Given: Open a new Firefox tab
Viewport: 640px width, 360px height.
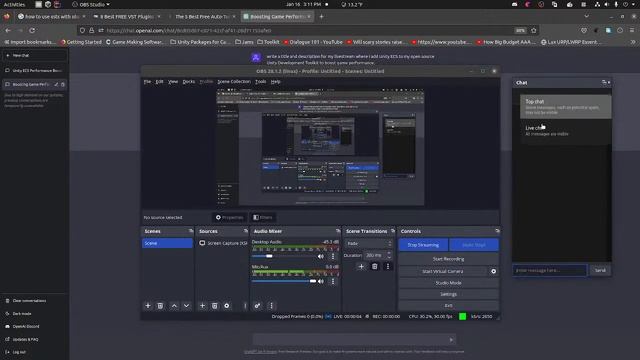Looking at the screenshot, I should (321, 17).
